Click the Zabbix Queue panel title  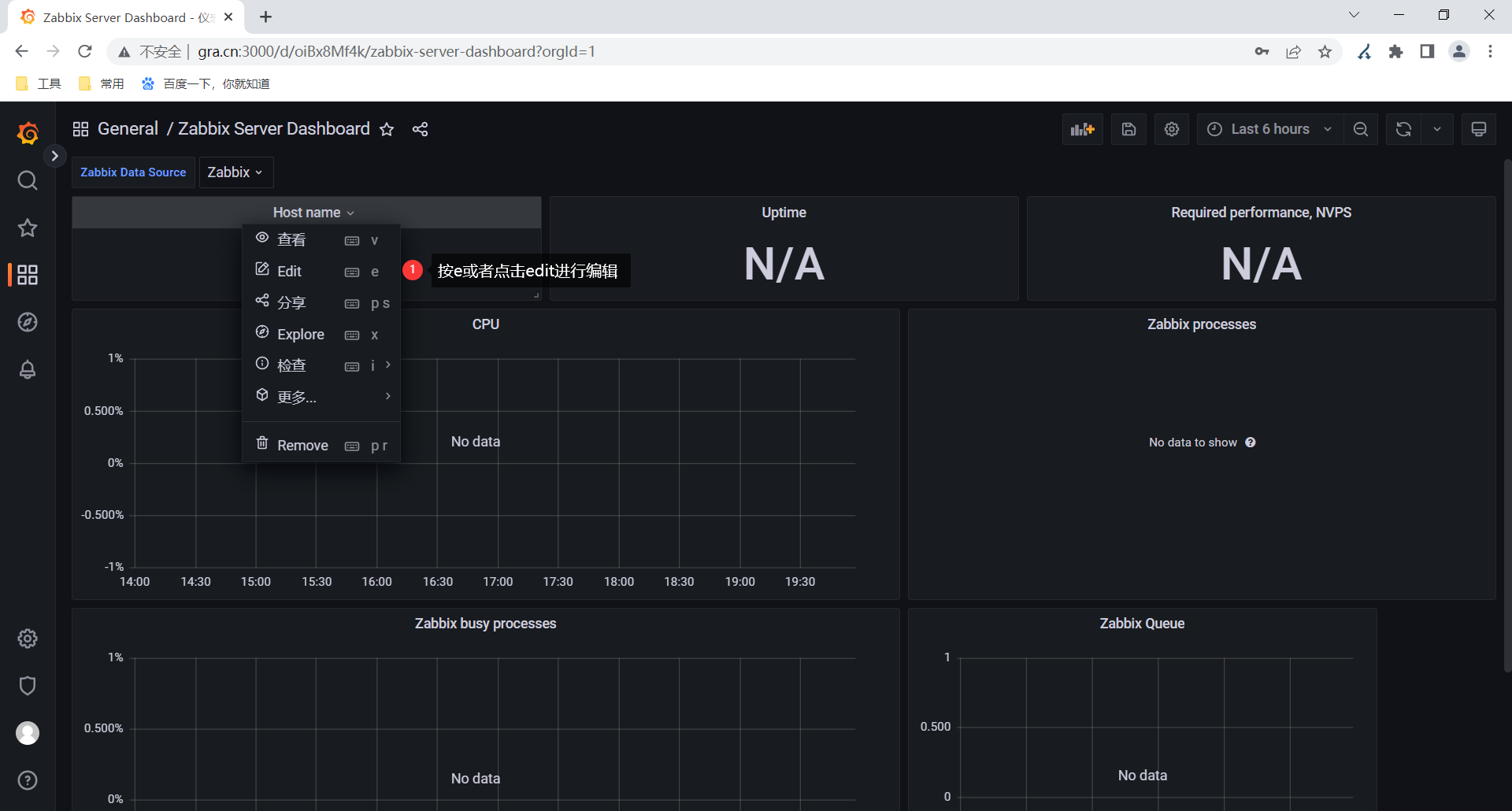tap(1142, 624)
